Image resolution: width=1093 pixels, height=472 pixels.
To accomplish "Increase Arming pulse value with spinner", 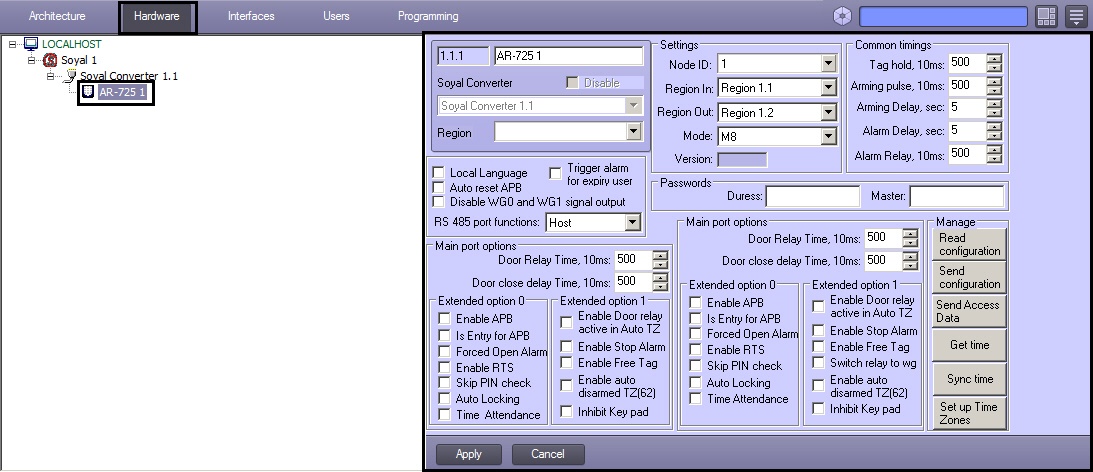I will pos(994,81).
